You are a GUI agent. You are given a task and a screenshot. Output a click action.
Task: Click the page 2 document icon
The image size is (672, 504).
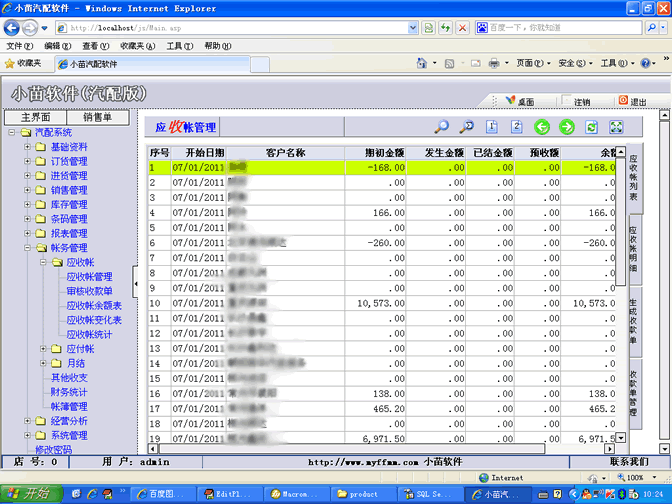(517, 127)
